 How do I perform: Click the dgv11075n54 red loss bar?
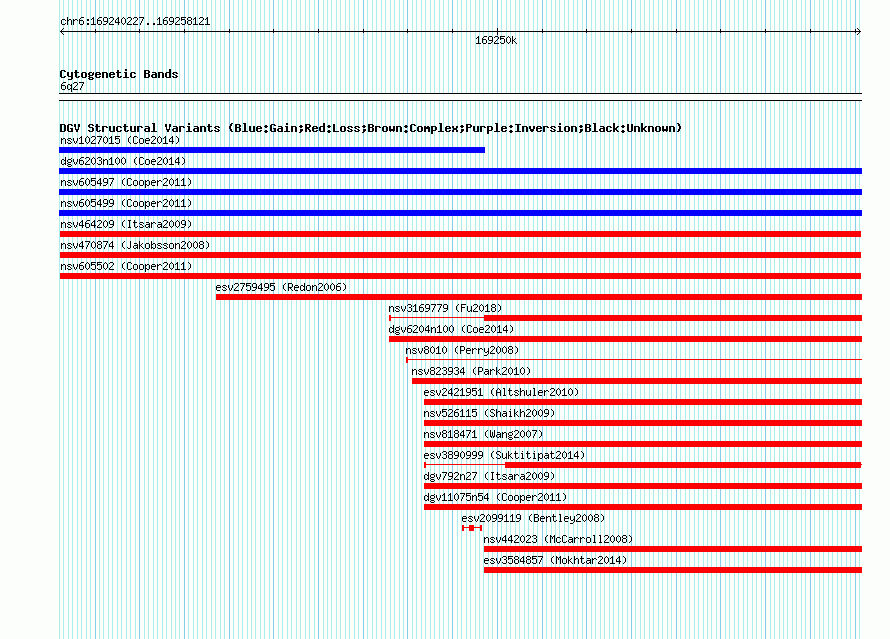pyautogui.click(x=643, y=507)
